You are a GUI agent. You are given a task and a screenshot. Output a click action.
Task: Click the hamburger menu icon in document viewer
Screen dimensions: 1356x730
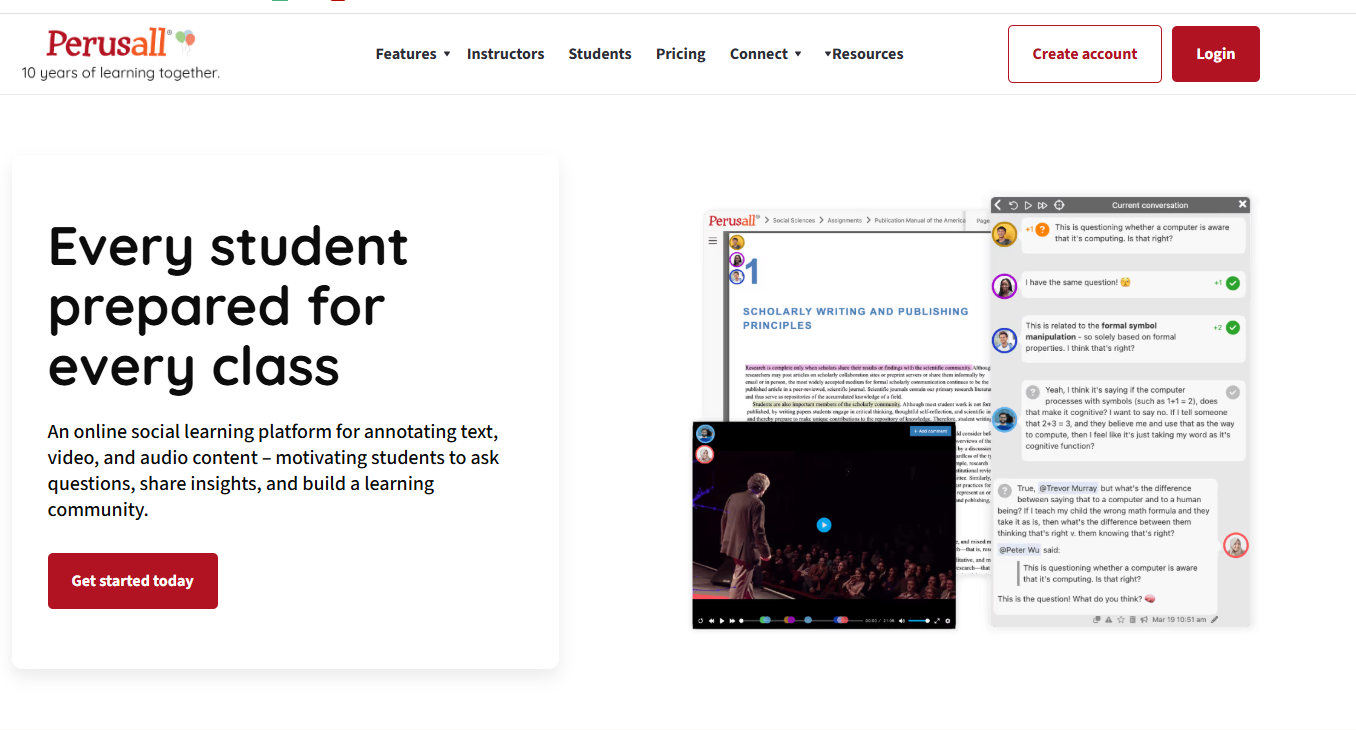pos(713,241)
